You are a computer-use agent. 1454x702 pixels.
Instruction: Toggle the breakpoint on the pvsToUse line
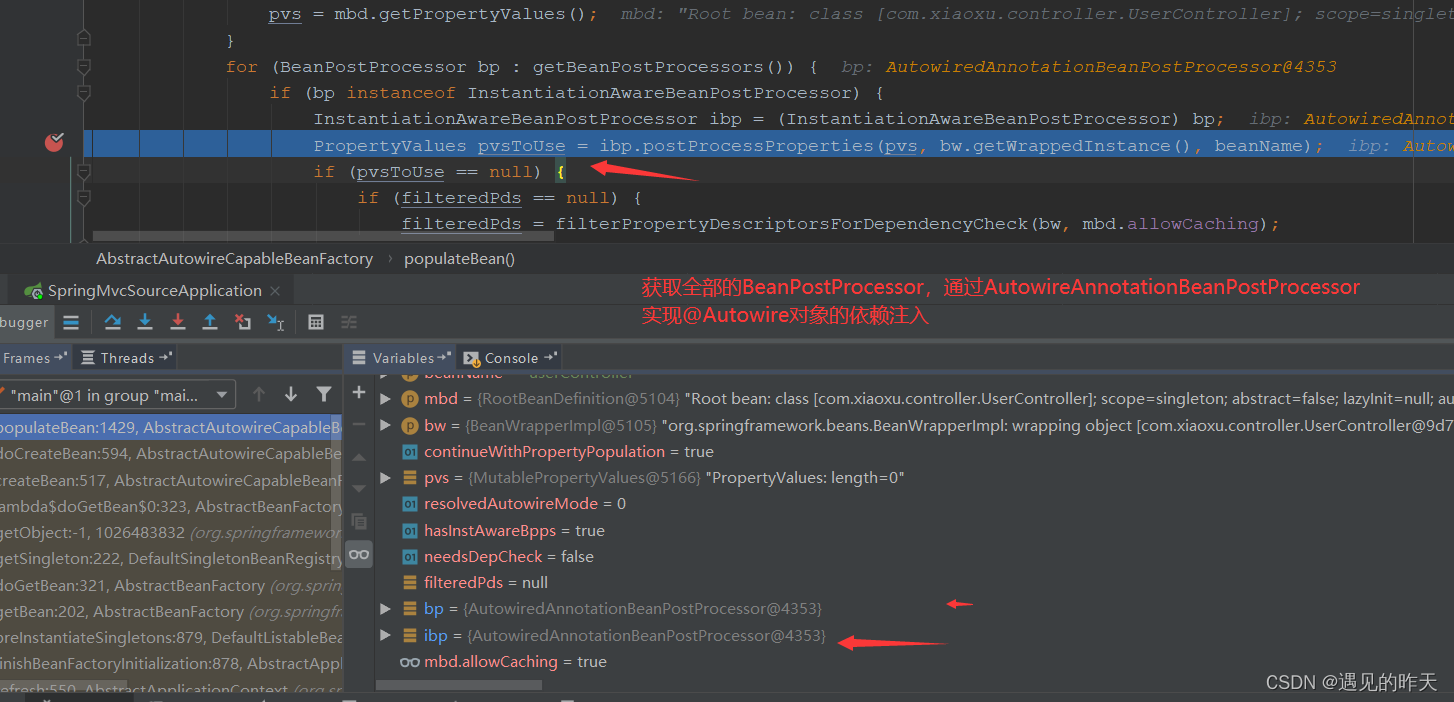(54, 142)
